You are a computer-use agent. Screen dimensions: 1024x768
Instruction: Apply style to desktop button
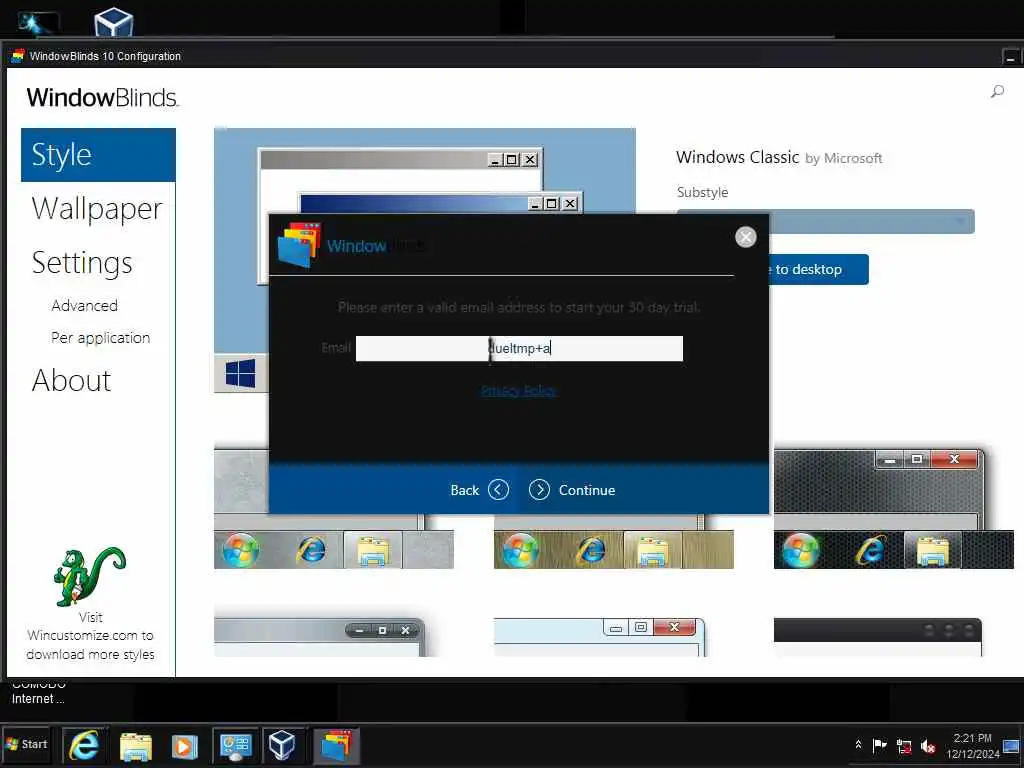(x=819, y=269)
